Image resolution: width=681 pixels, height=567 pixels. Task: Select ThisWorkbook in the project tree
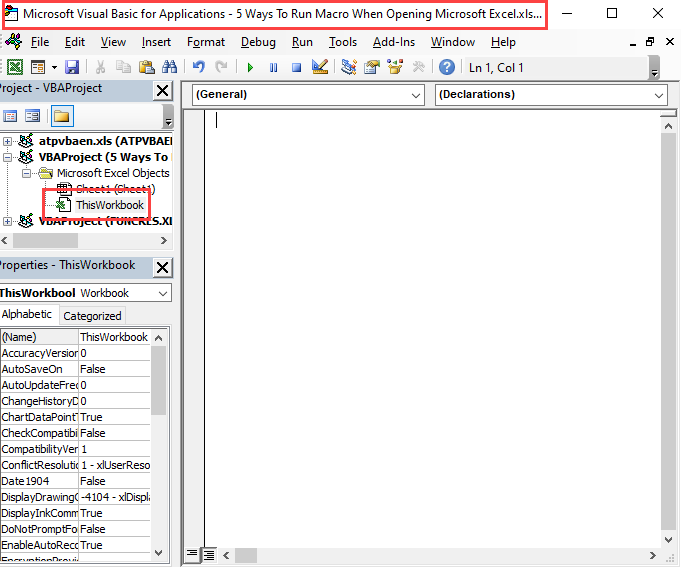point(109,205)
